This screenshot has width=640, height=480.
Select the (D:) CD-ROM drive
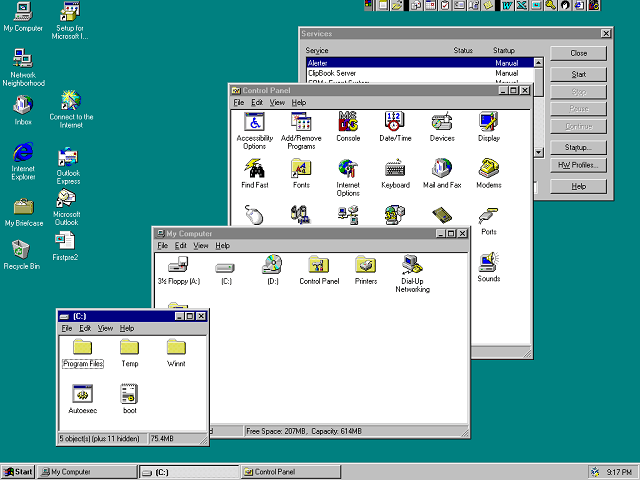tap(273, 270)
